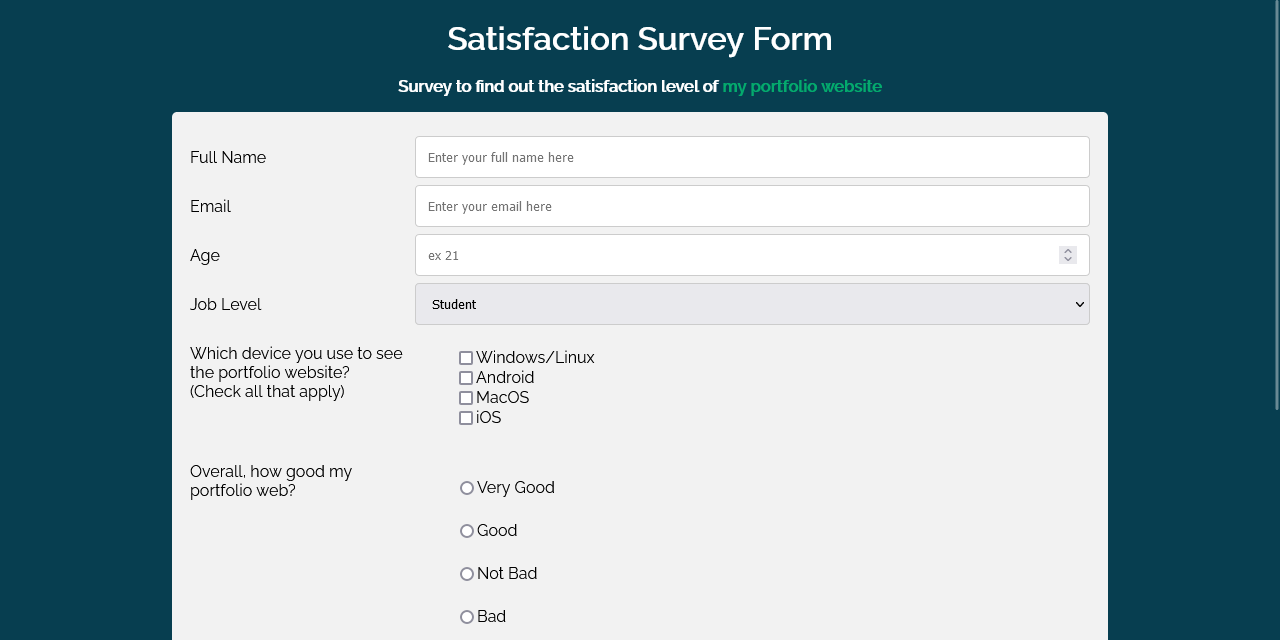
Task: Click the Email field label
Action: pyautogui.click(x=210, y=206)
